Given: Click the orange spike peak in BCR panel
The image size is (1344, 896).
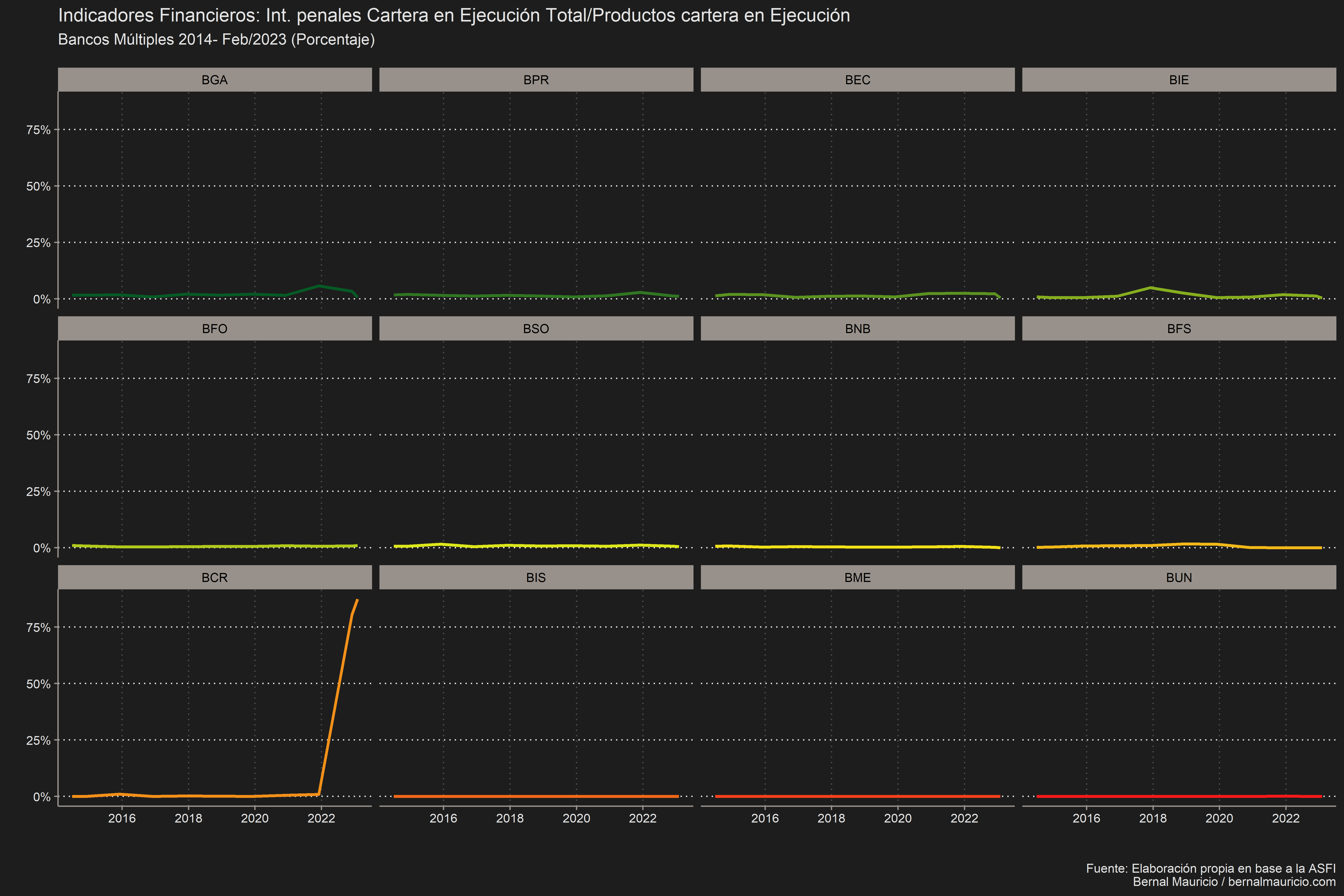Looking at the screenshot, I should pos(357,601).
